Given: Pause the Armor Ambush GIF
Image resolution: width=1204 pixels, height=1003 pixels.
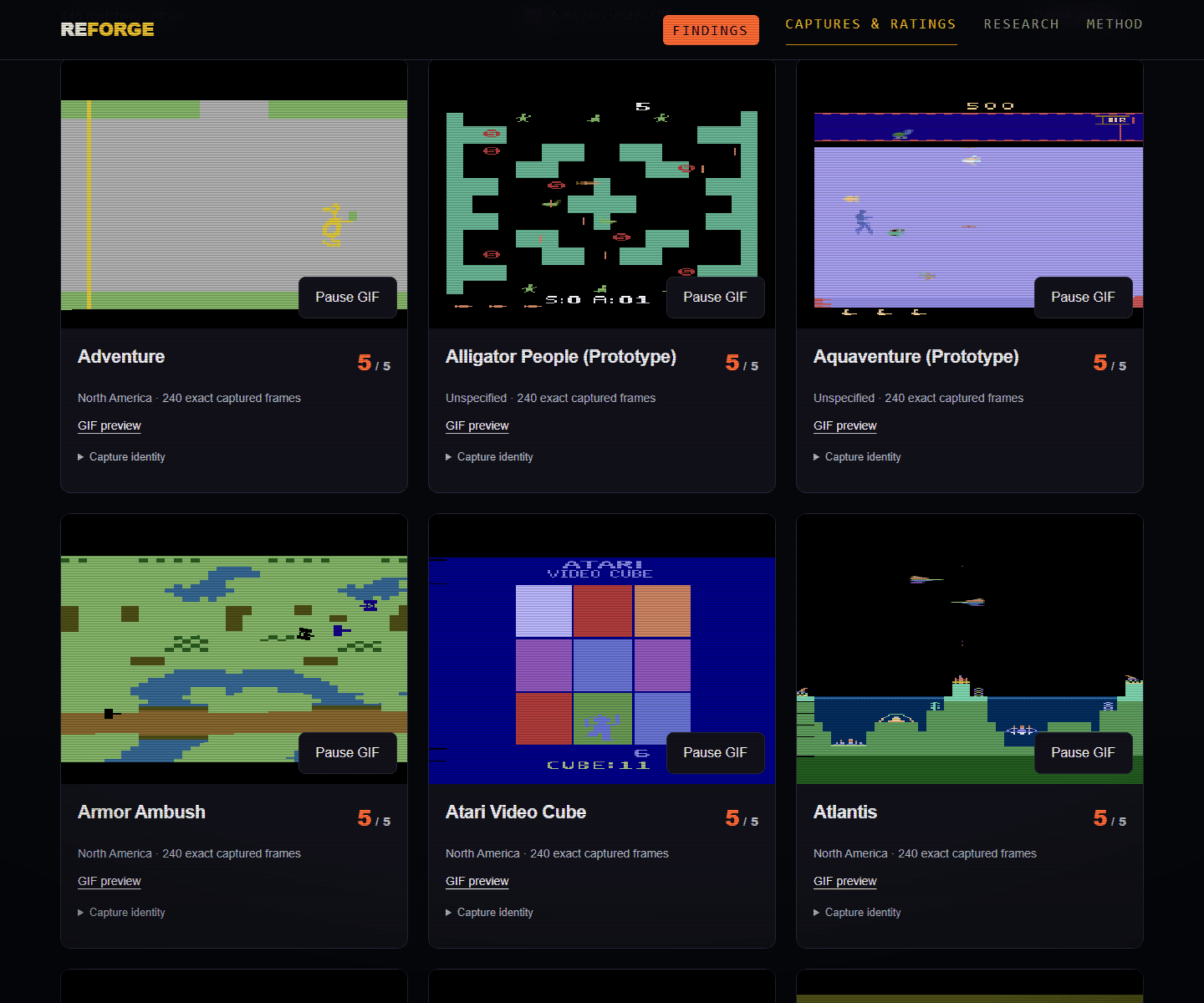Looking at the screenshot, I should (x=347, y=753).
